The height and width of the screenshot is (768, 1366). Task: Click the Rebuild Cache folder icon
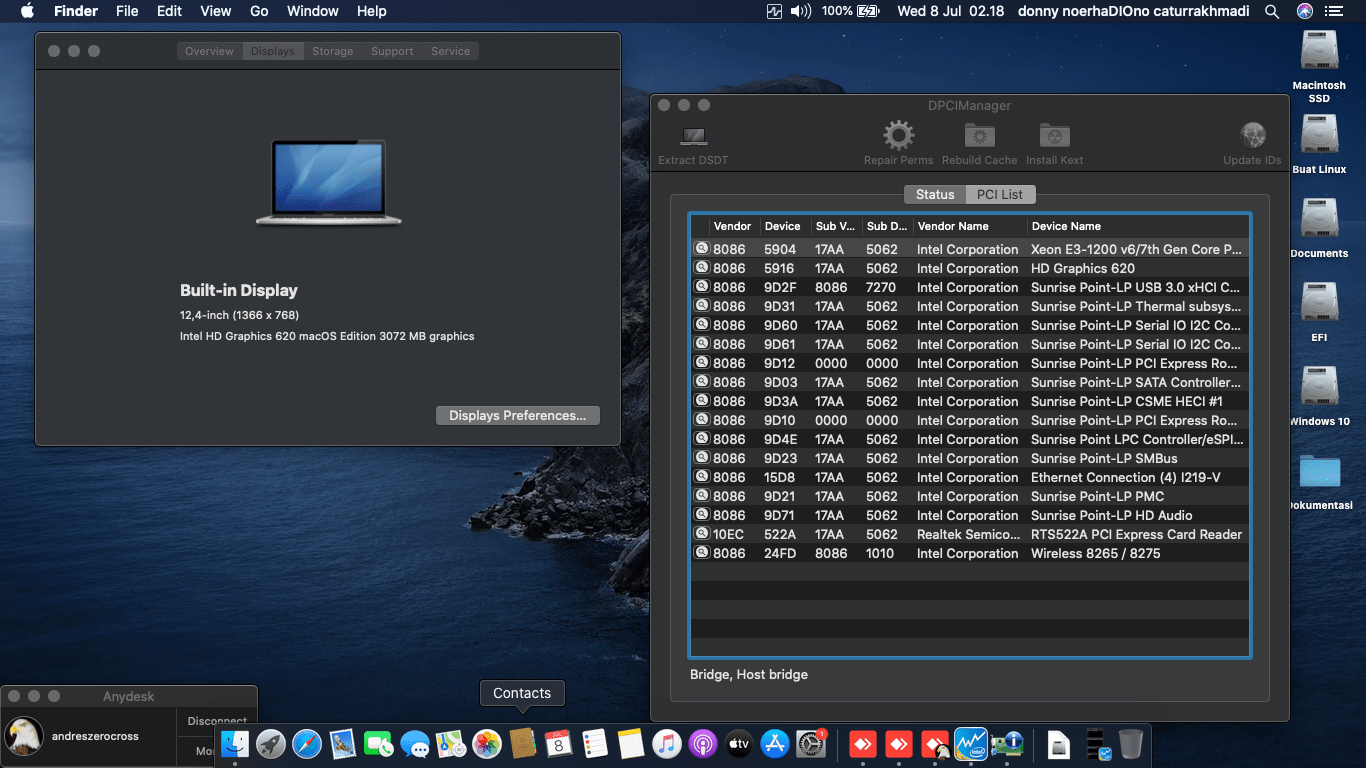[979, 136]
